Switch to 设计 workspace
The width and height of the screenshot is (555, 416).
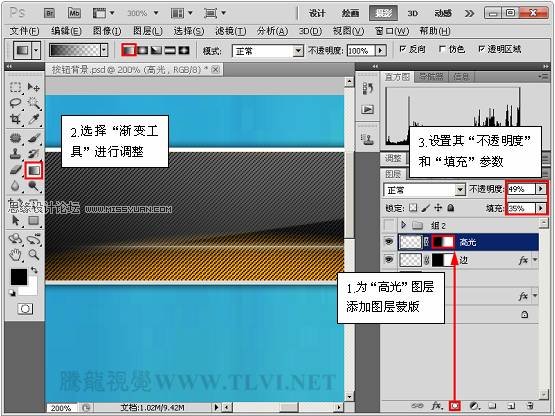click(317, 13)
